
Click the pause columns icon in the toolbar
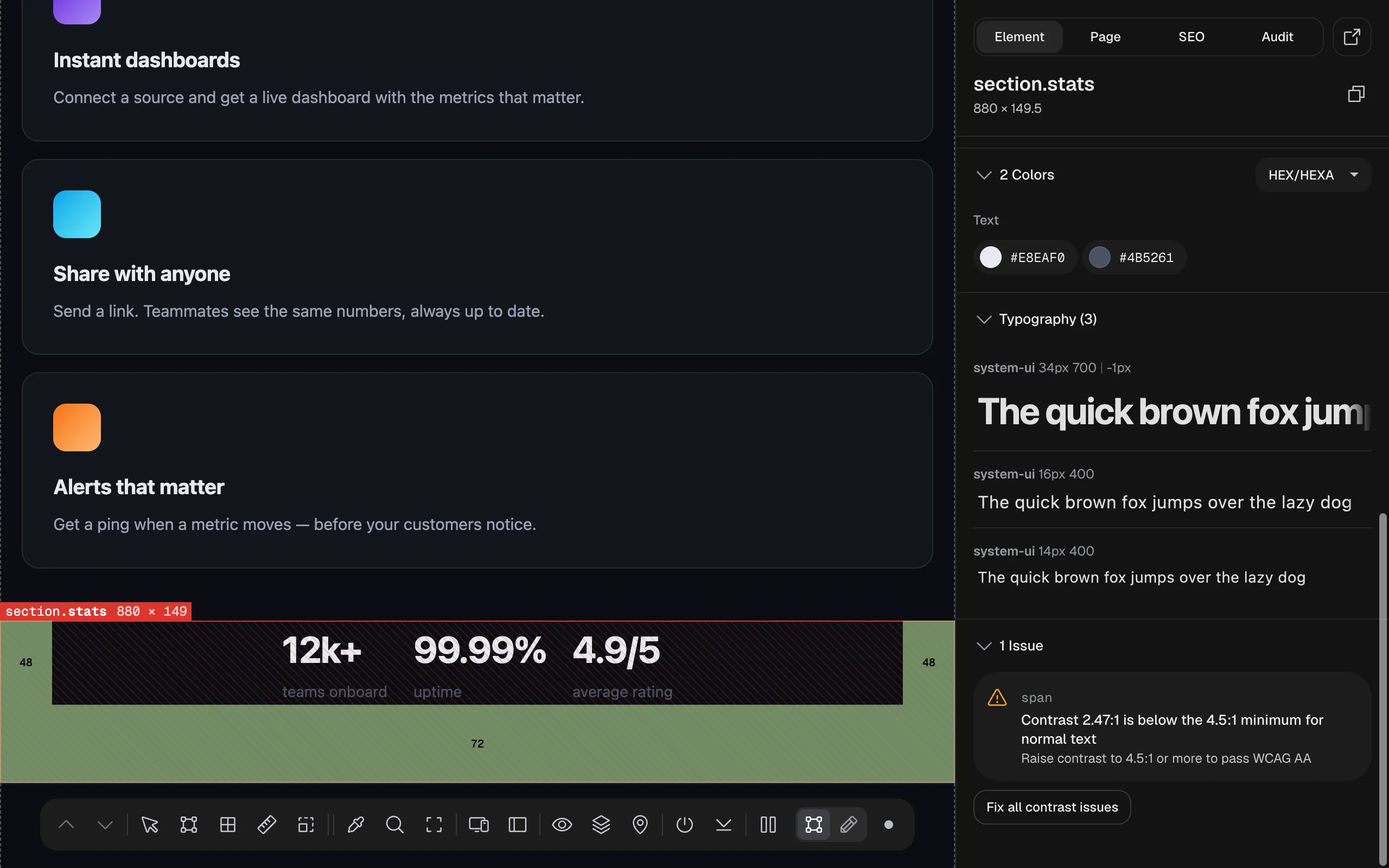point(768,825)
